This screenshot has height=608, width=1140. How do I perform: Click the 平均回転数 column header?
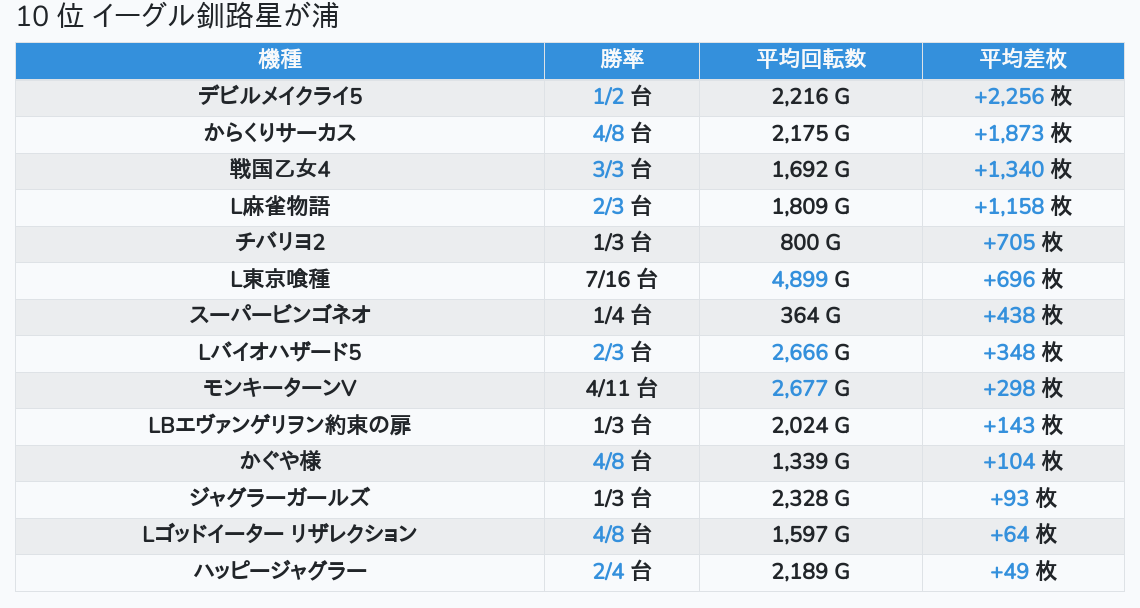[x=811, y=60]
